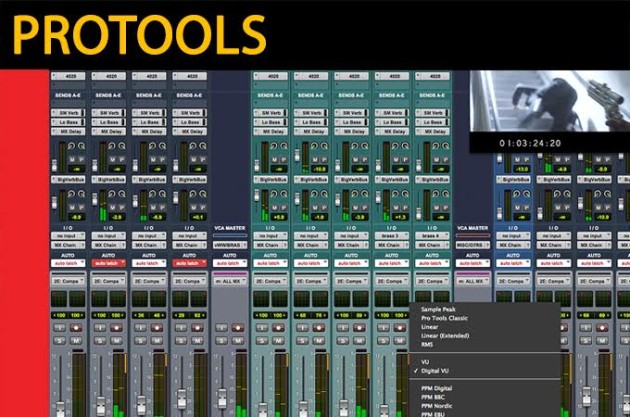Select the checked Digital VU option
The image size is (630, 417).
tap(435, 371)
